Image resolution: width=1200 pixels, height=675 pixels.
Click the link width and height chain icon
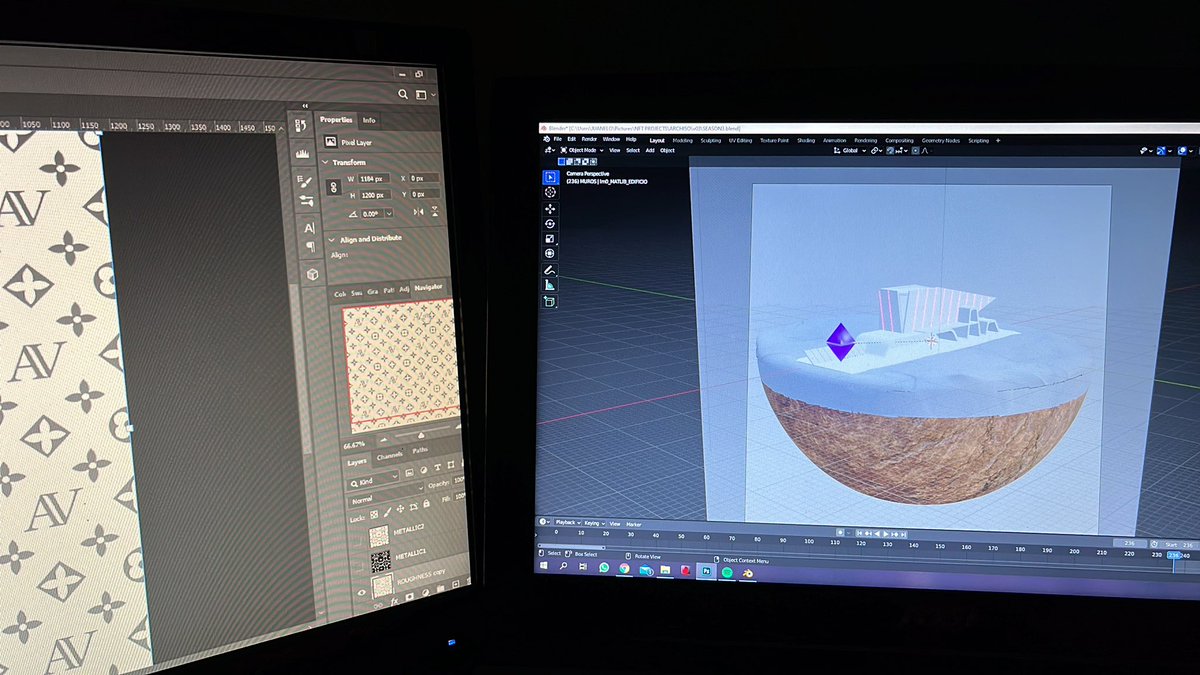coord(333,186)
